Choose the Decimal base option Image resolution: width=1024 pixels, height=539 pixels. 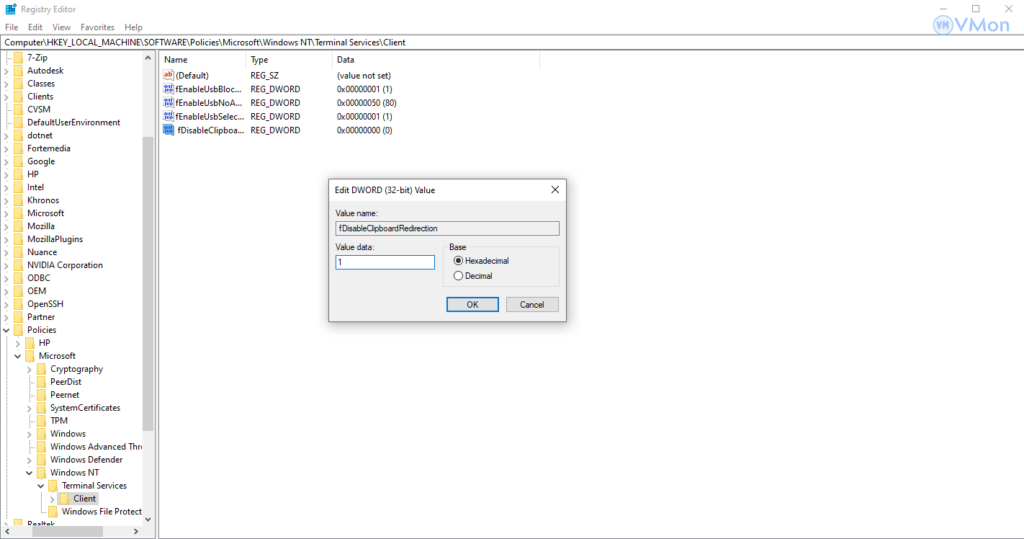459,276
